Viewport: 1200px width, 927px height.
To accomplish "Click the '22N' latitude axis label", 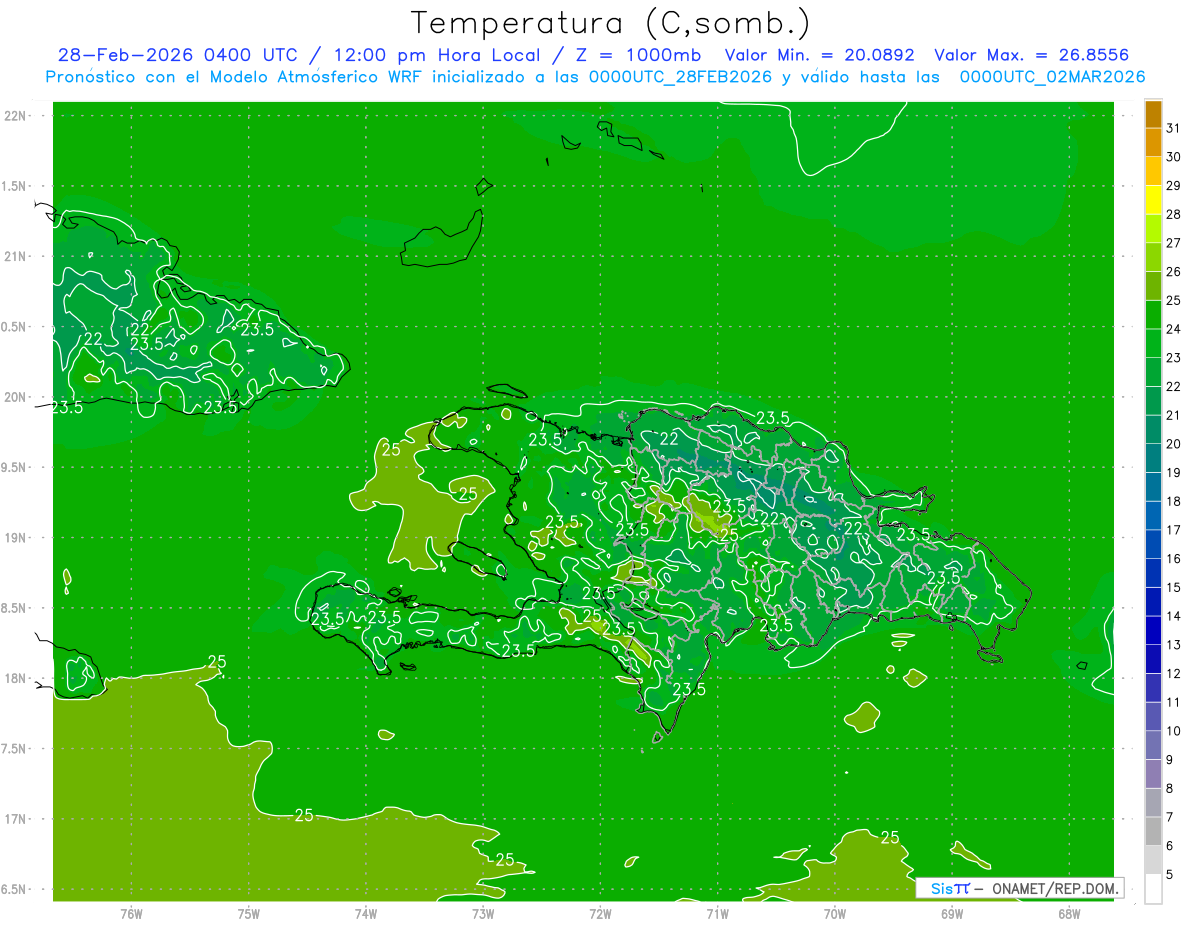I will click(x=15, y=116).
